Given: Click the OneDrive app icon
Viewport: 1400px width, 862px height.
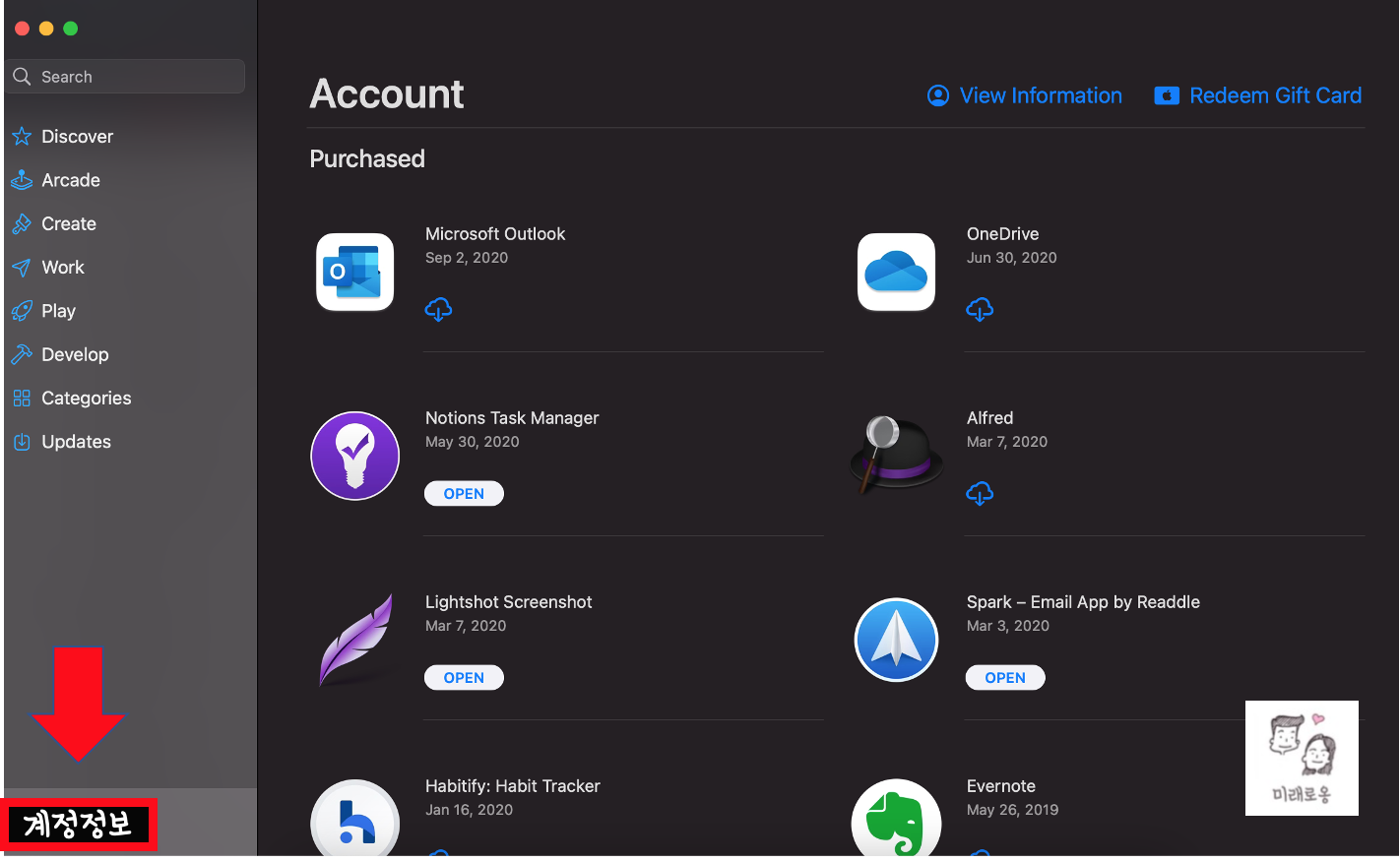Looking at the screenshot, I should pos(896,272).
